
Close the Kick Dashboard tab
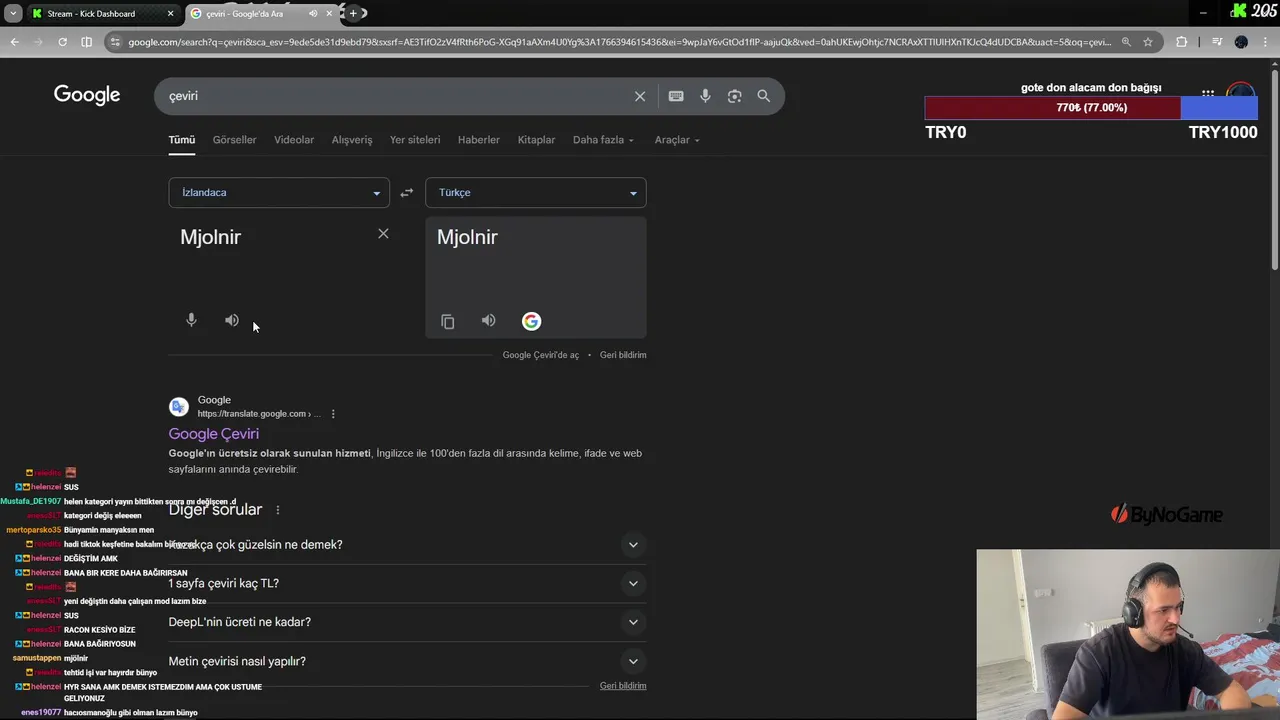170,14
